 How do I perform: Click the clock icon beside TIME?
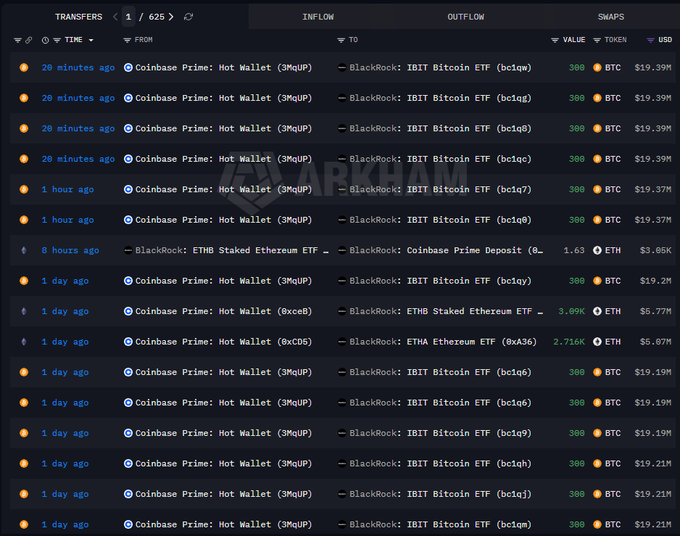[45, 40]
